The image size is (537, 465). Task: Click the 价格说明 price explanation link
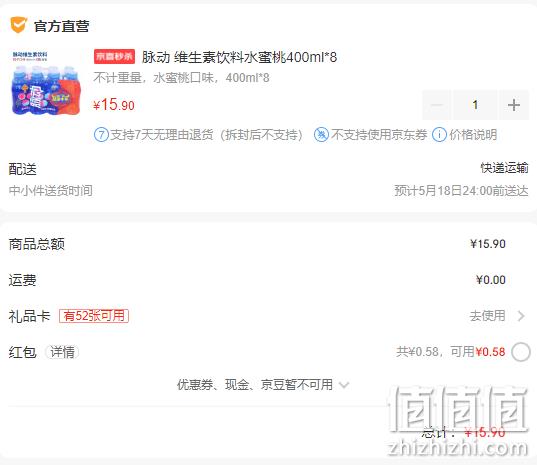473,135
